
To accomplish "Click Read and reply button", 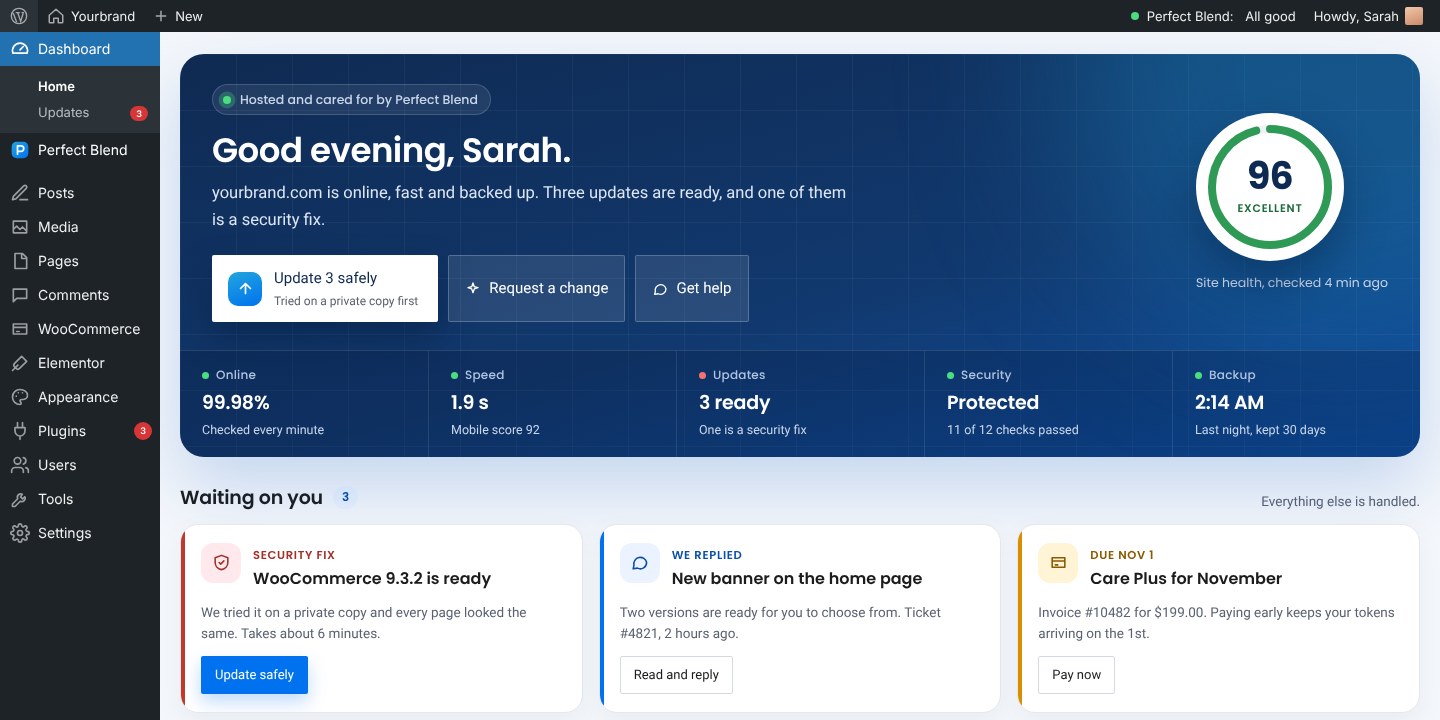I will pyautogui.click(x=676, y=675).
